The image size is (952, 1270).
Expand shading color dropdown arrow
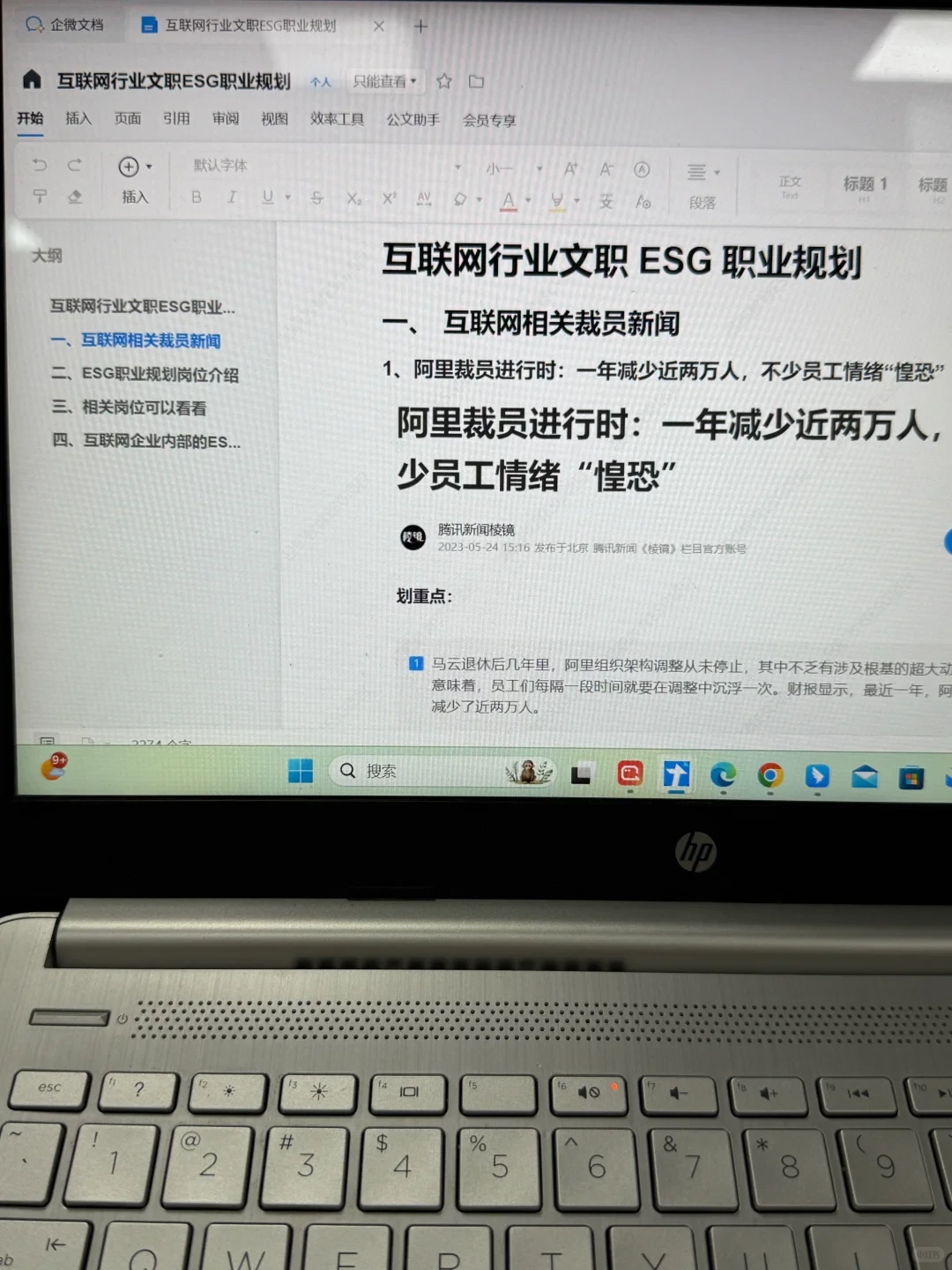(480, 201)
